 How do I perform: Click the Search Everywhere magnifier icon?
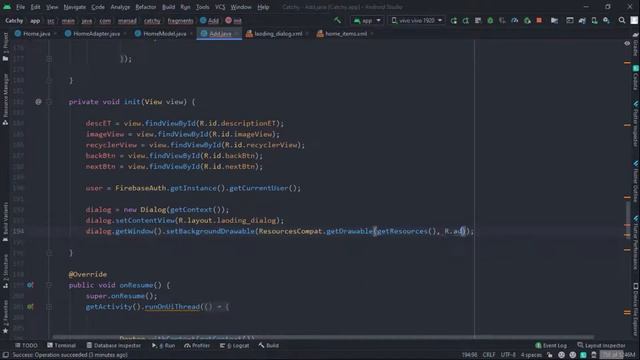(x=622, y=20)
